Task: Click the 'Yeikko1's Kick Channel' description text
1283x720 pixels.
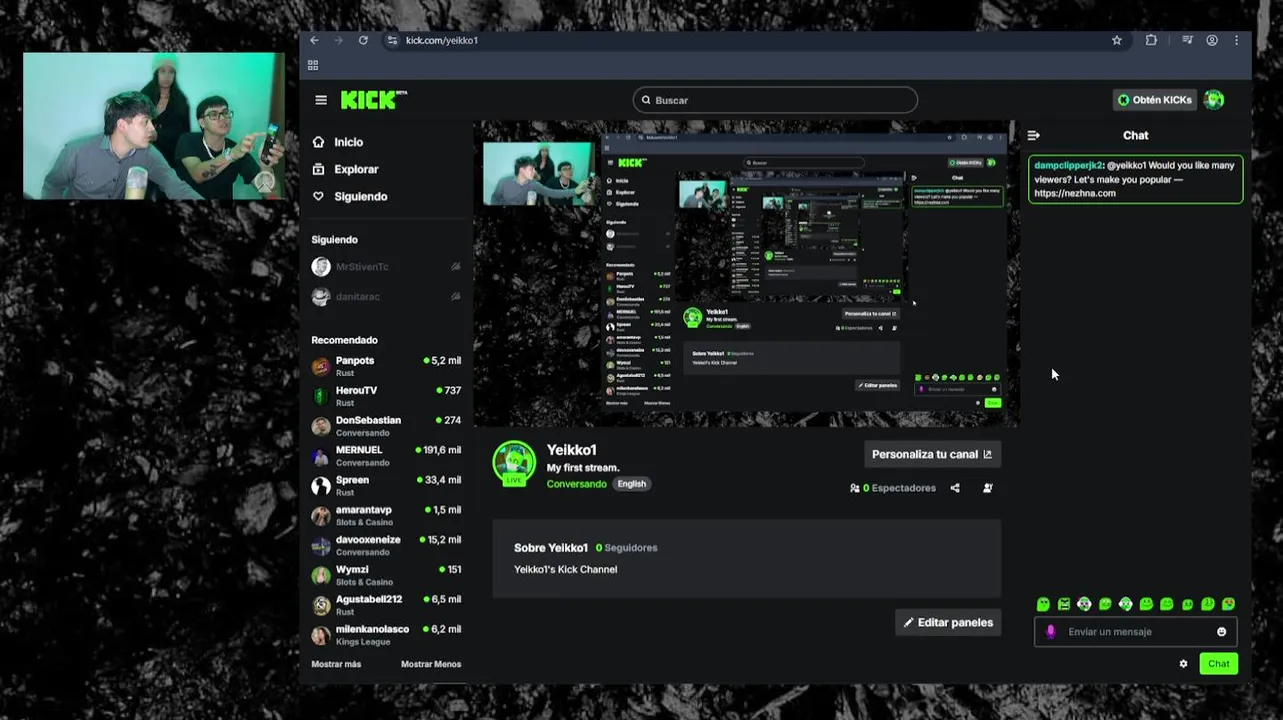Action: pos(565,569)
